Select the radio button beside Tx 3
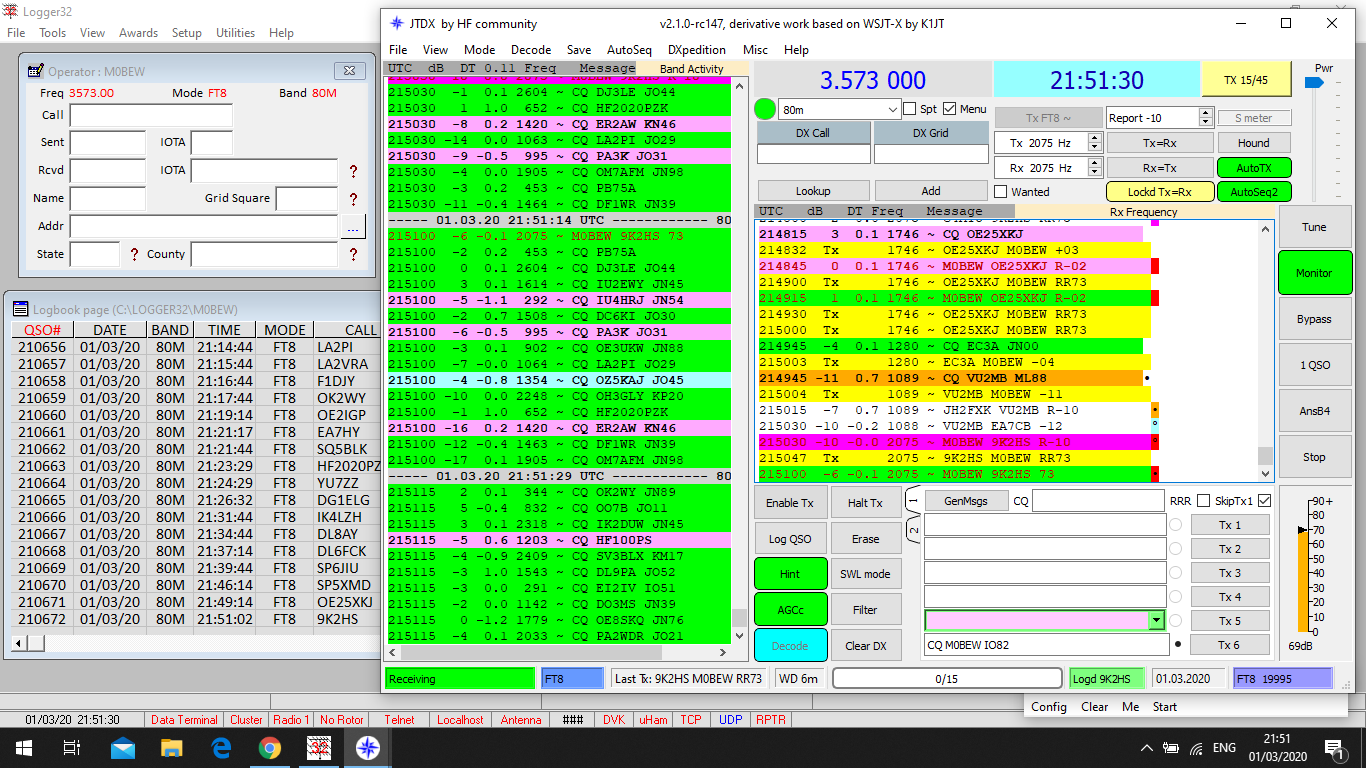The image size is (1366, 768). [x=1177, y=573]
